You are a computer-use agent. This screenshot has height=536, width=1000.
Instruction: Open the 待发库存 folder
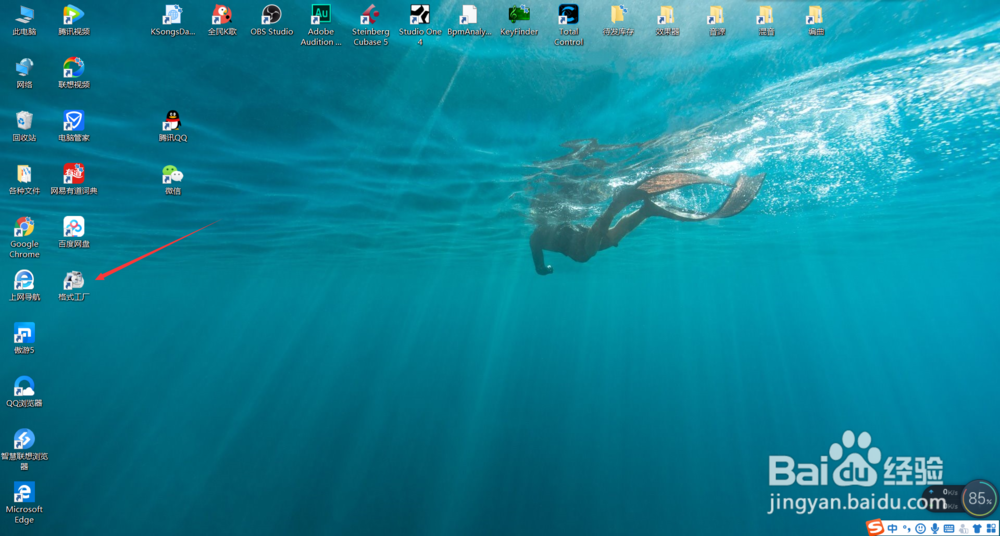618,20
